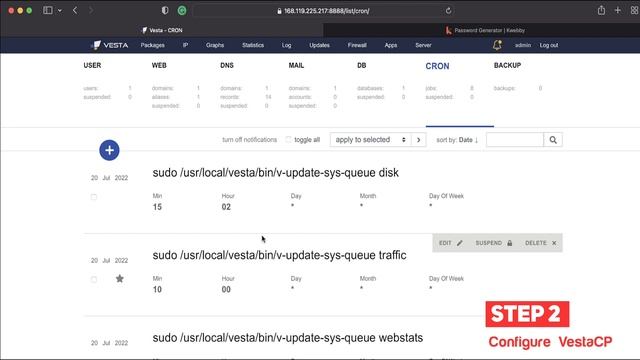This screenshot has height=360, width=640.
Task: Reload the page with the refresh icon
Action: pos(448,11)
